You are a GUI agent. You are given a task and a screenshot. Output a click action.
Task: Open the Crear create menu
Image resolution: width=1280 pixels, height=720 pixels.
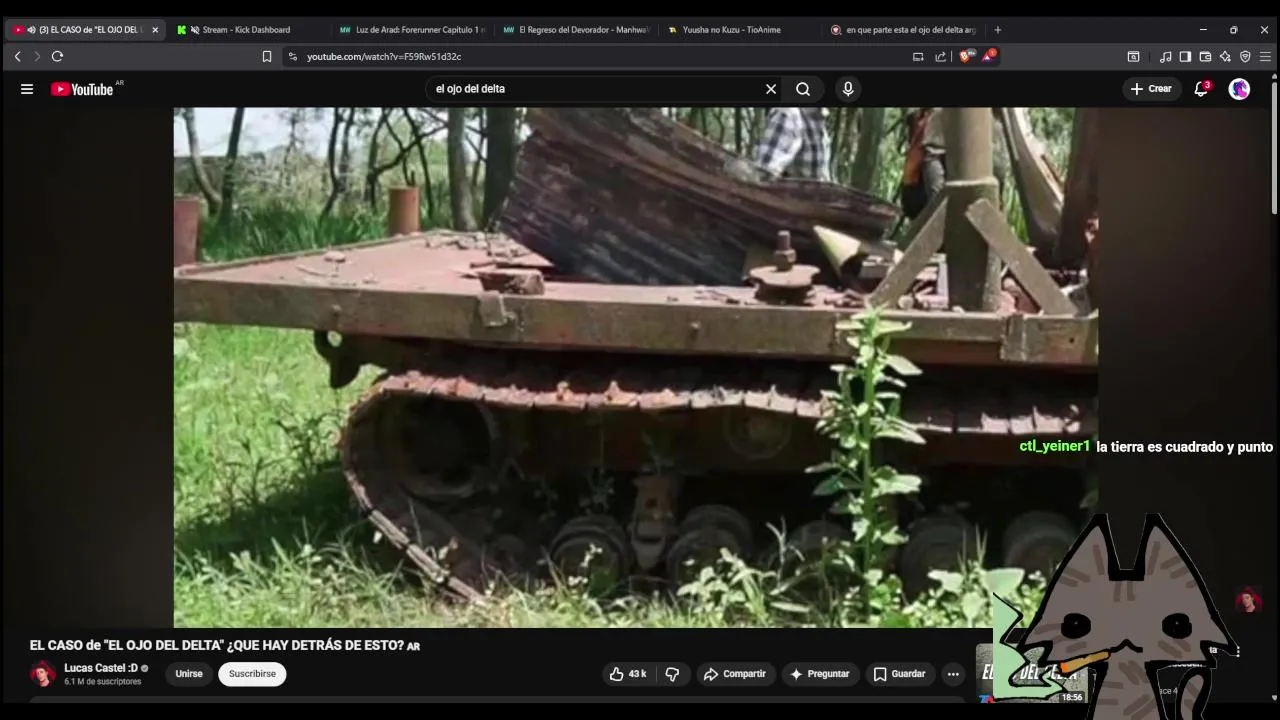pyautogui.click(x=1151, y=89)
